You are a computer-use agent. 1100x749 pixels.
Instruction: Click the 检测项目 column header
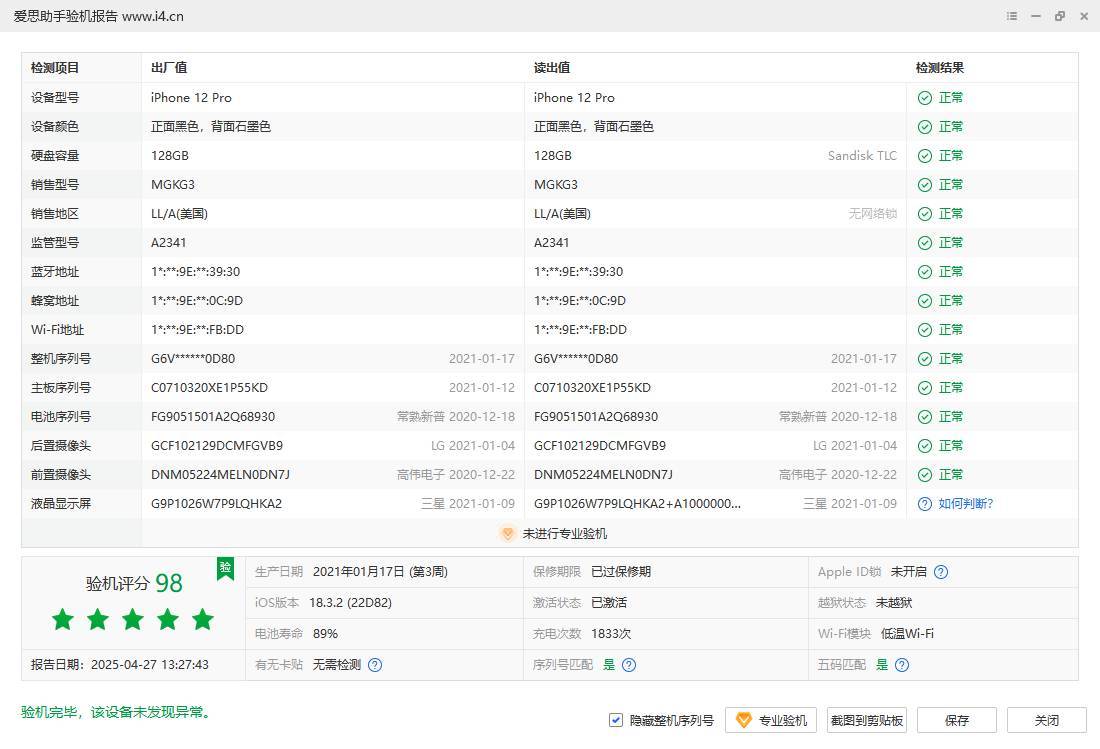click(55, 68)
